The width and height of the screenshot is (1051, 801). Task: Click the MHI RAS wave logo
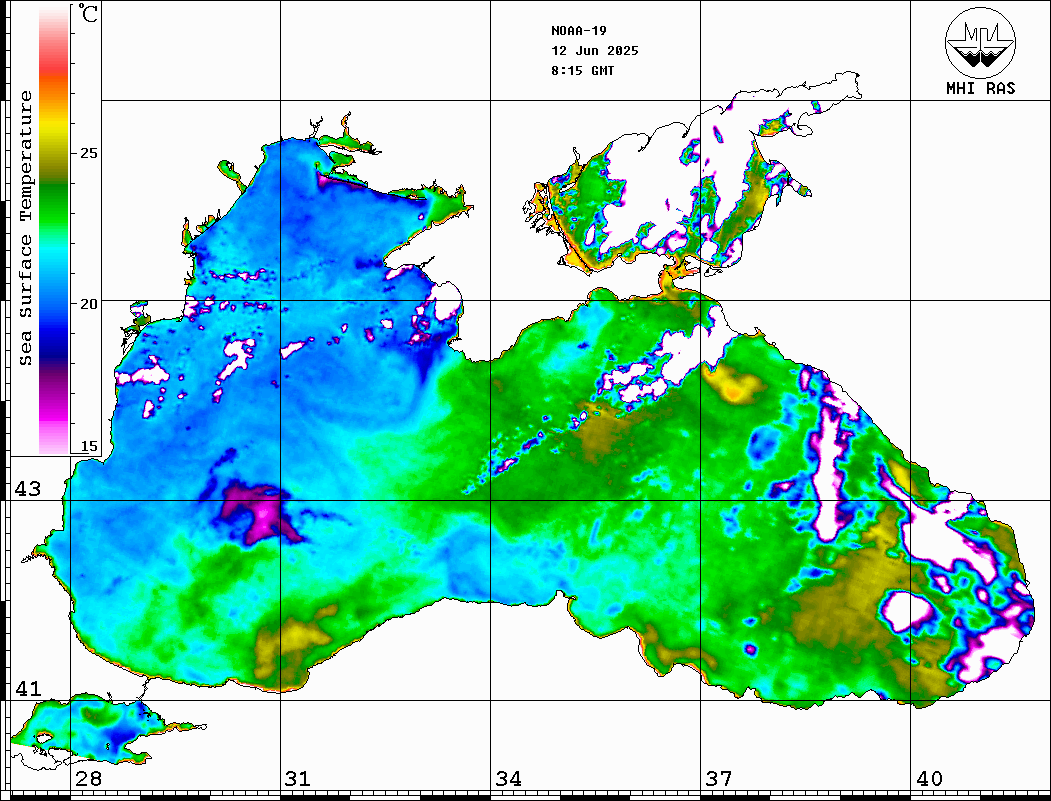[980, 41]
